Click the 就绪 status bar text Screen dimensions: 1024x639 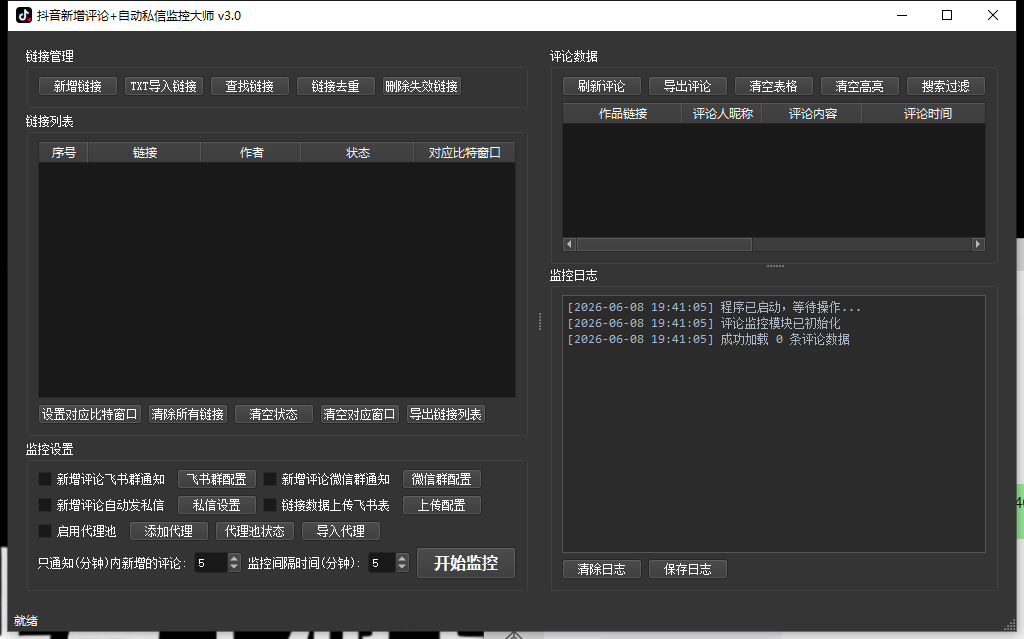pyautogui.click(x=26, y=621)
